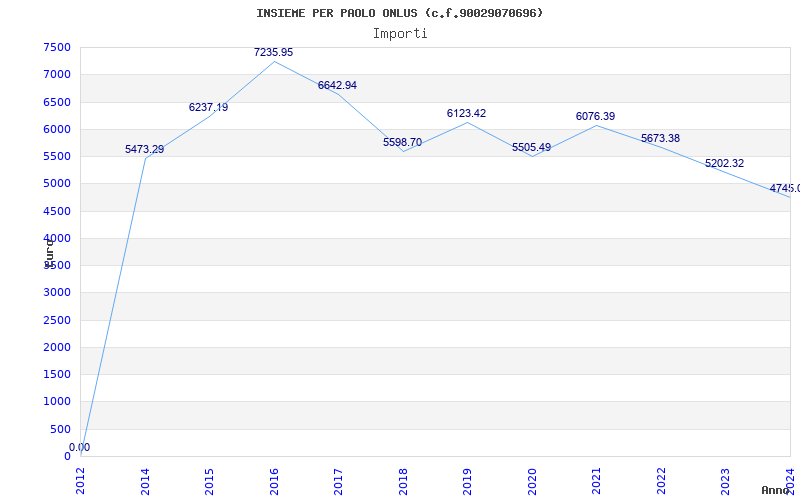Click the 2012 year axis label
The width and height of the screenshot is (800, 500).
[x=81, y=481]
